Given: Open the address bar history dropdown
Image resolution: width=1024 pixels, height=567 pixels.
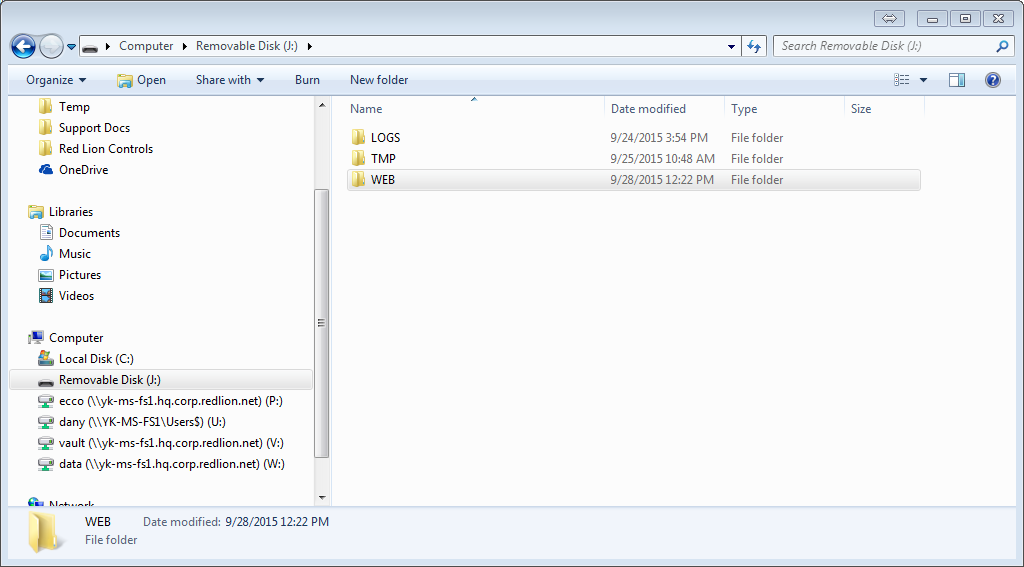Looking at the screenshot, I should coord(731,46).
